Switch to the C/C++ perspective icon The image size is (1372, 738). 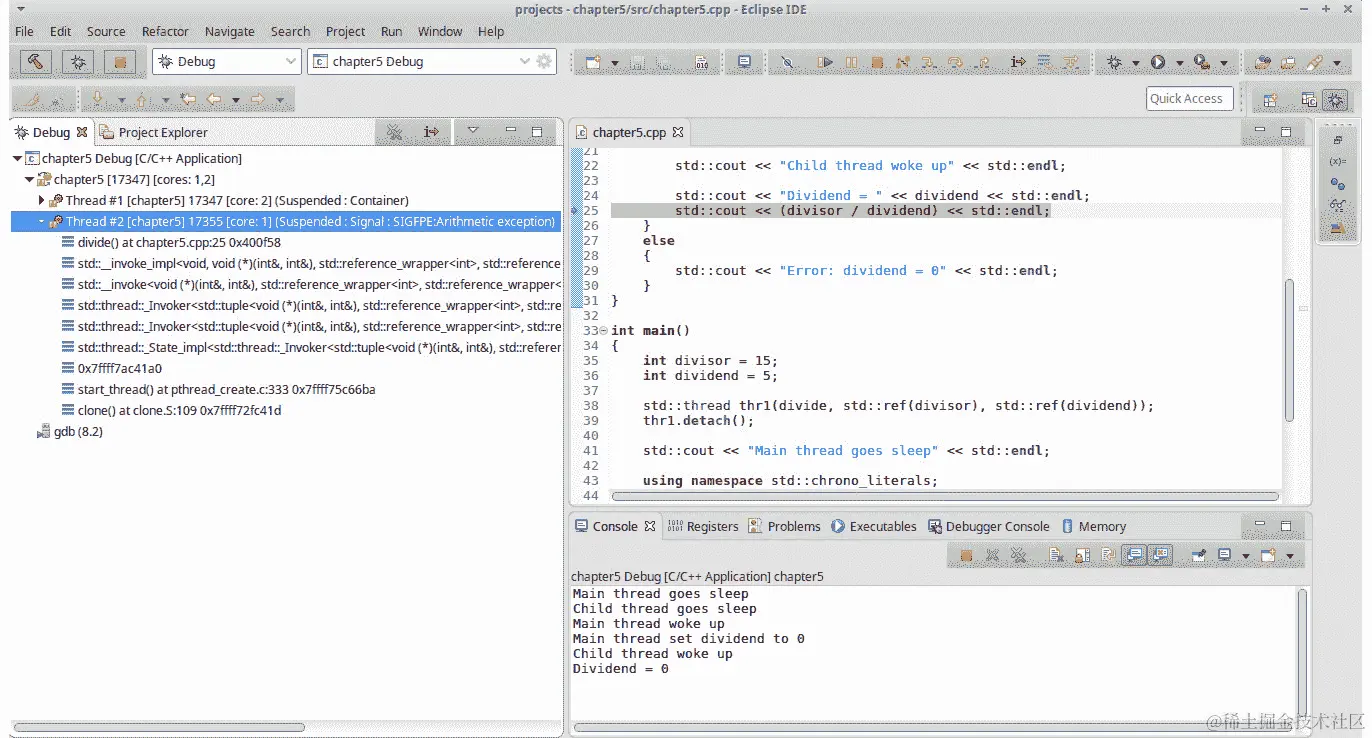click(x=1308, y=99)
